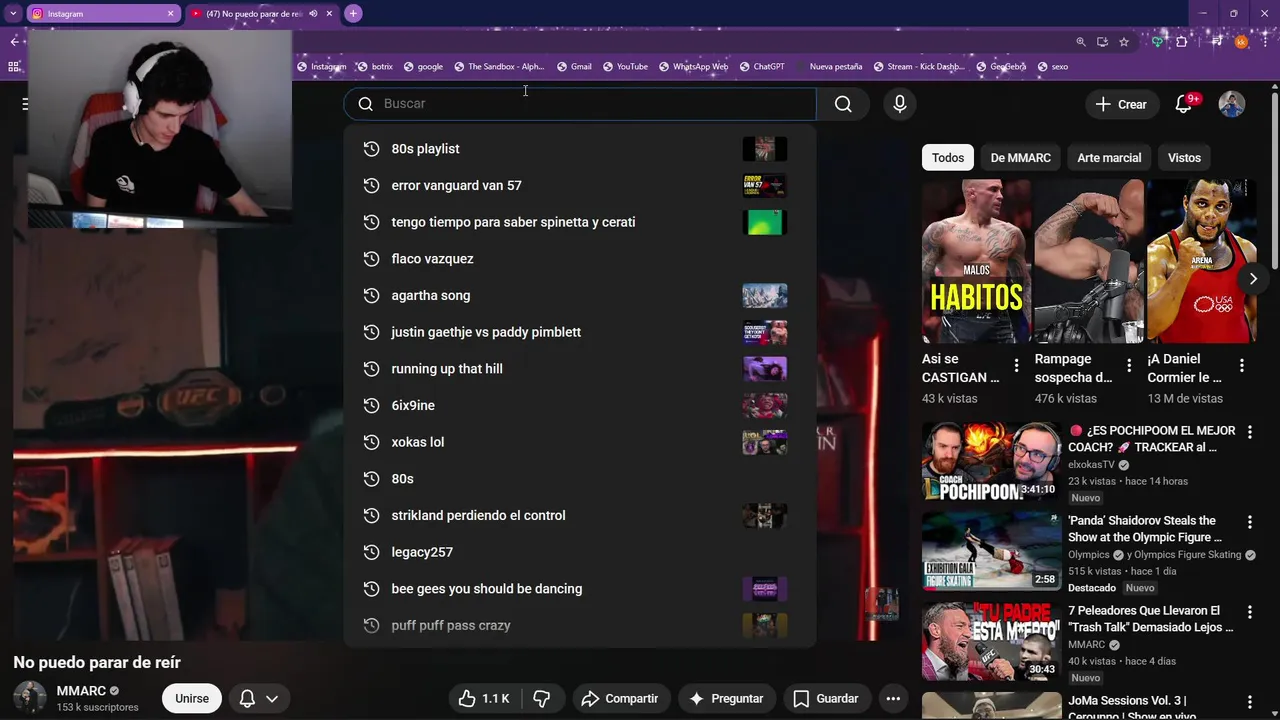
Task: Open the Chrome three-dot menu
Action: (x=1265, y=42)
